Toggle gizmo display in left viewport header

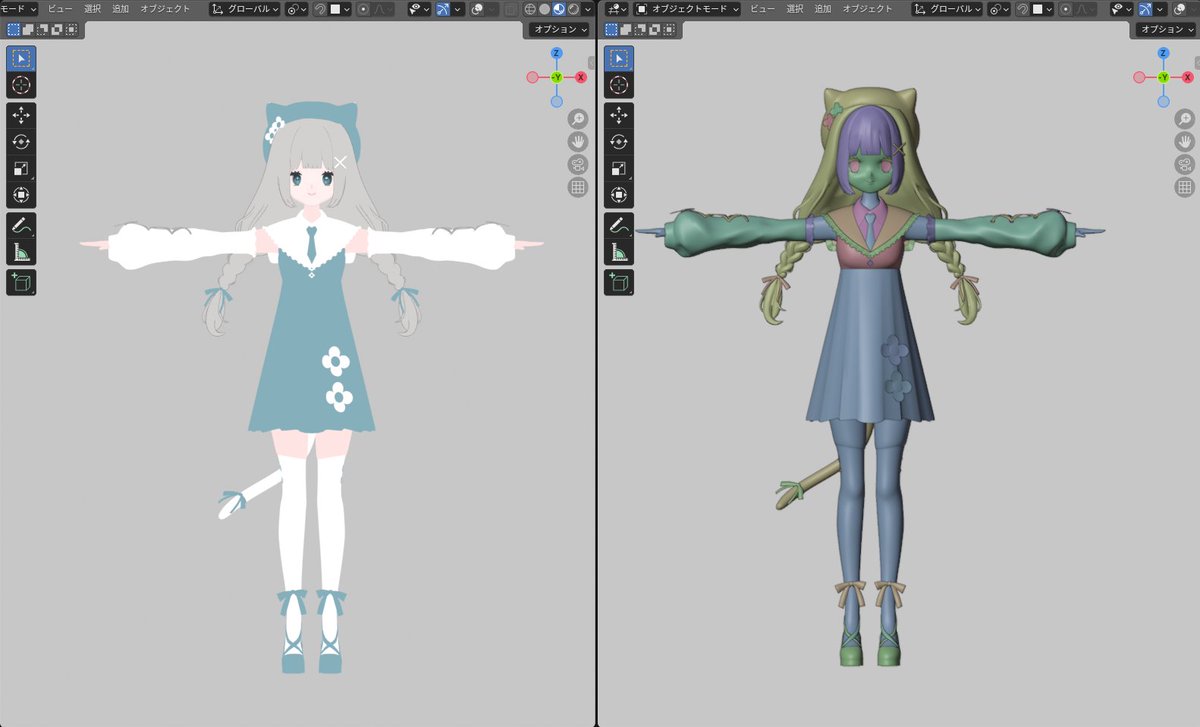(x=443, y=9)
